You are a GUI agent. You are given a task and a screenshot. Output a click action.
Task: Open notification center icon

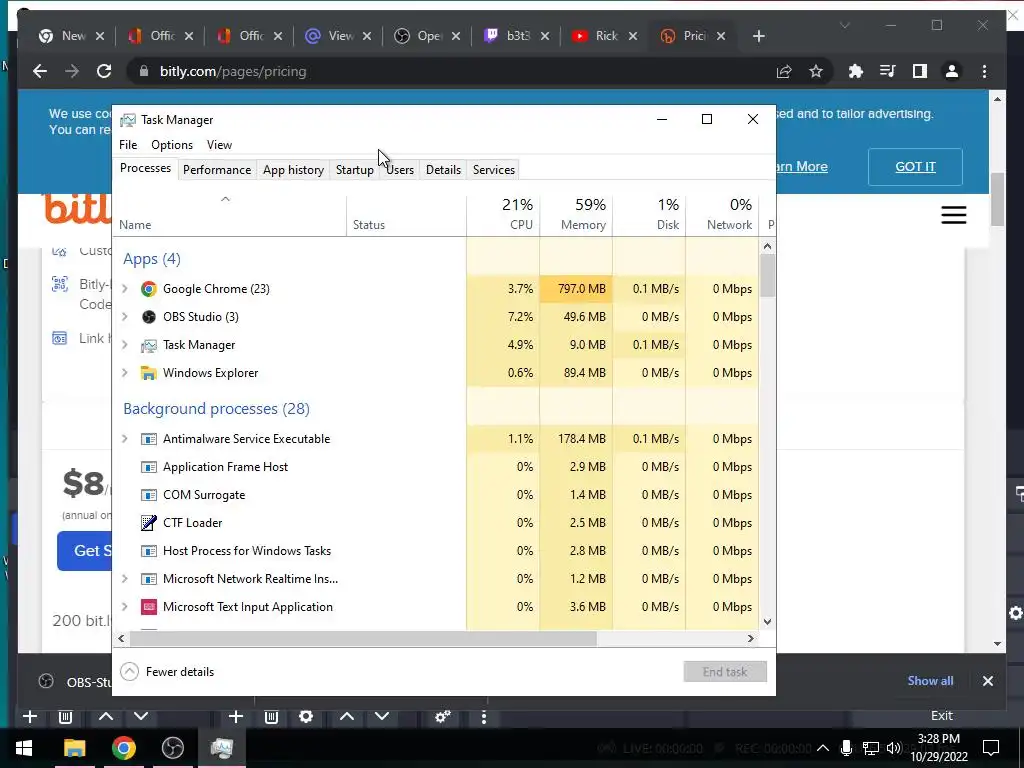[991, 748]
